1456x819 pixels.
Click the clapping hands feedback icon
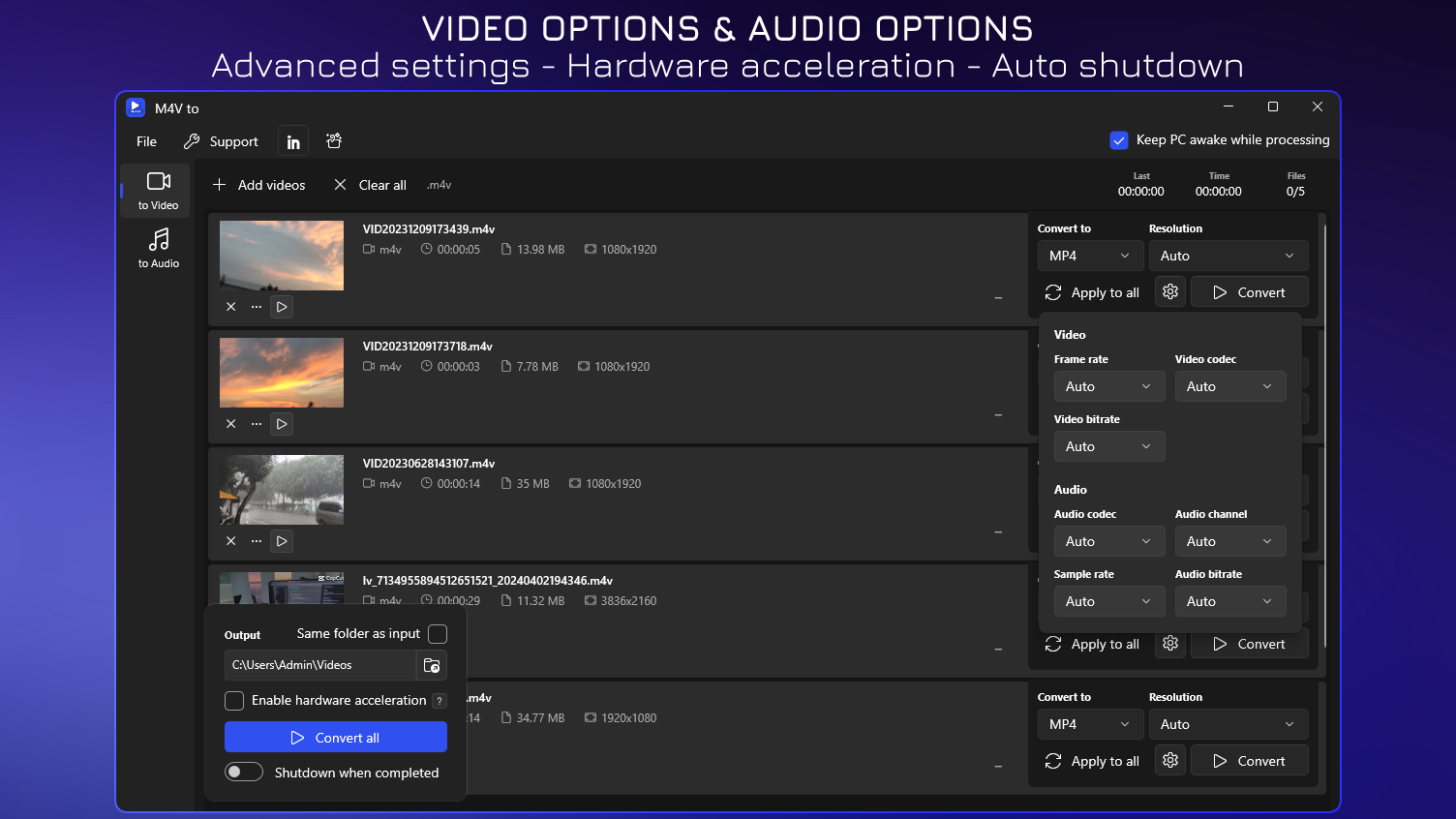pos(334,141)
